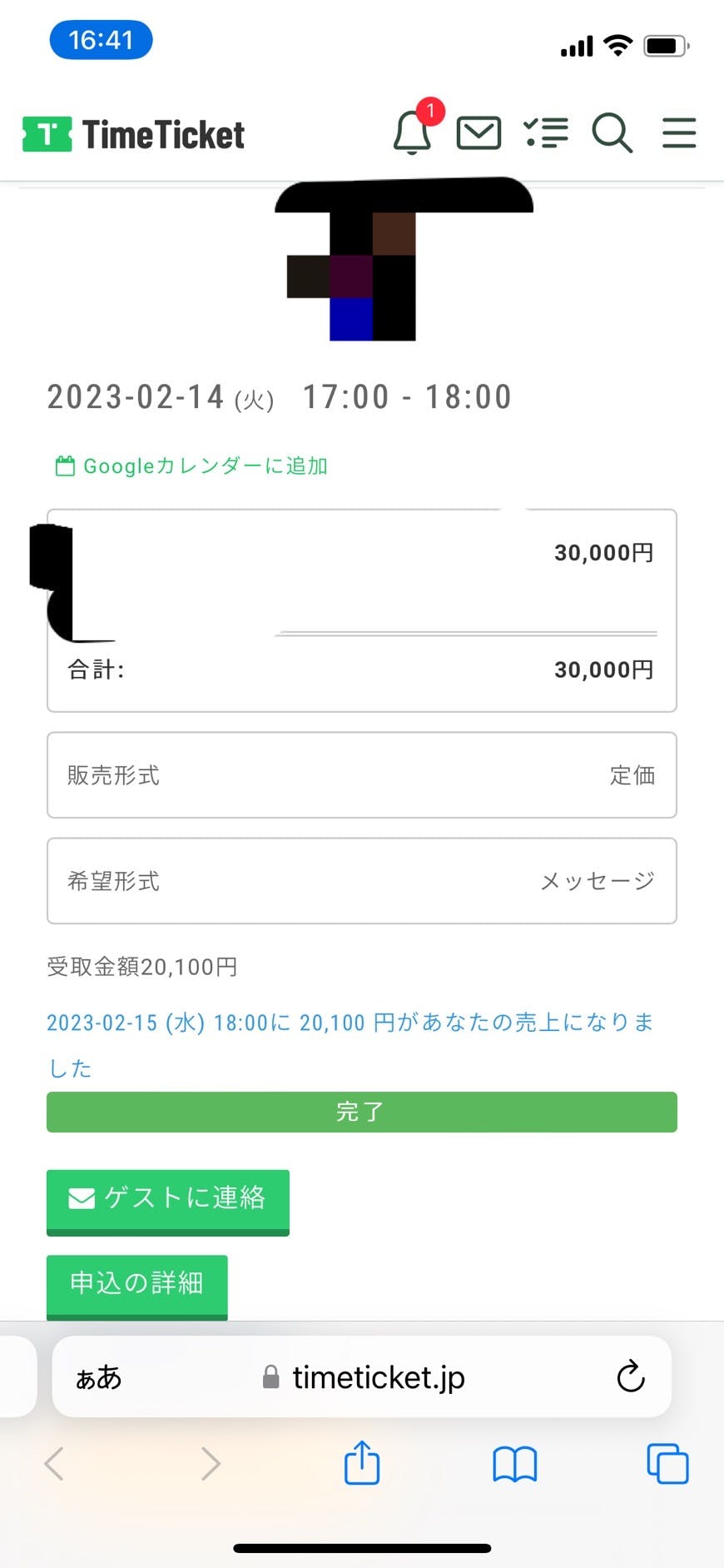Tap Safari forward arrow

point(211,1463)
